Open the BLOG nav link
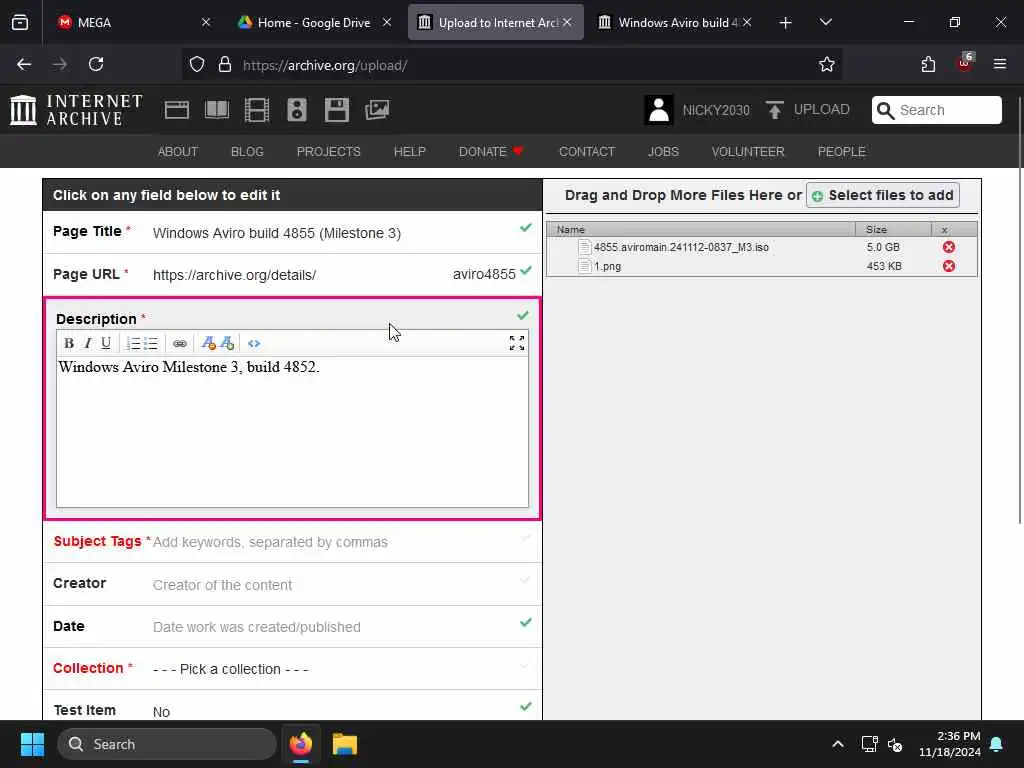The image size is (1024, 768). (x=247, y=152)
